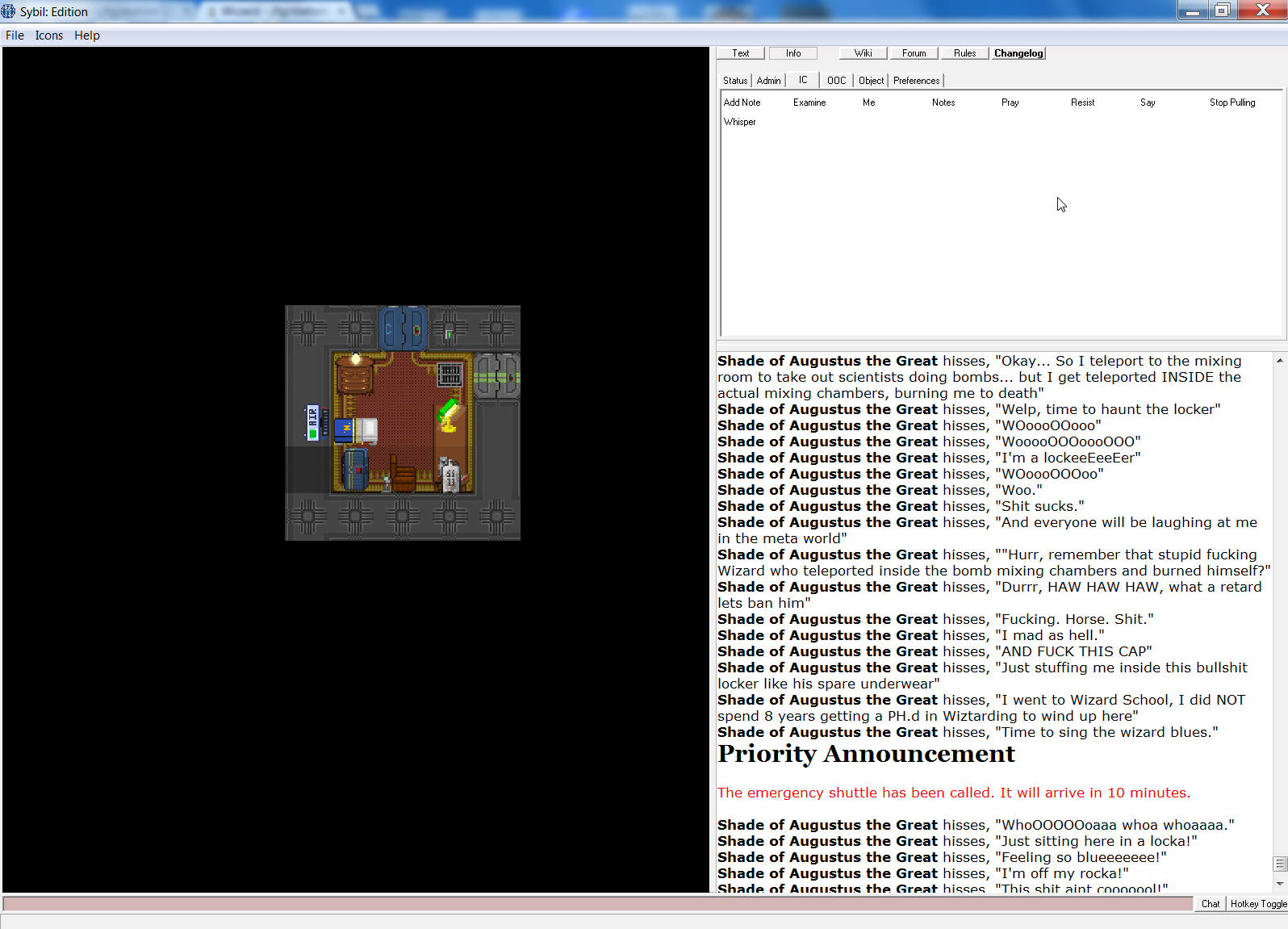The height and width of the screenshot is (929, 1288).
Task: Switch to the Preferences tab
Action: tap(916, 81)
